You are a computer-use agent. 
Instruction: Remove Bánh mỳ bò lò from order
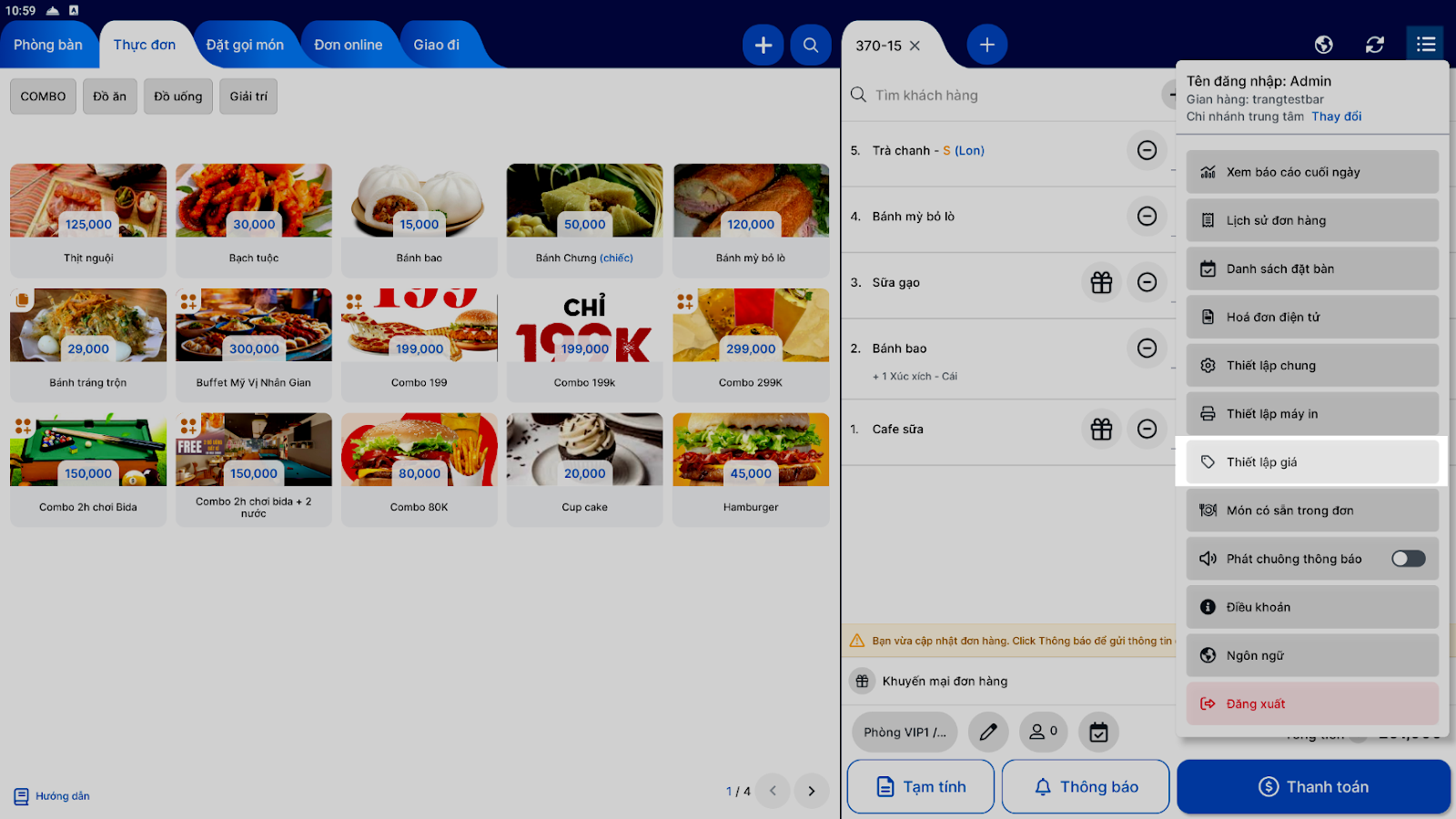pos(1147,217)
